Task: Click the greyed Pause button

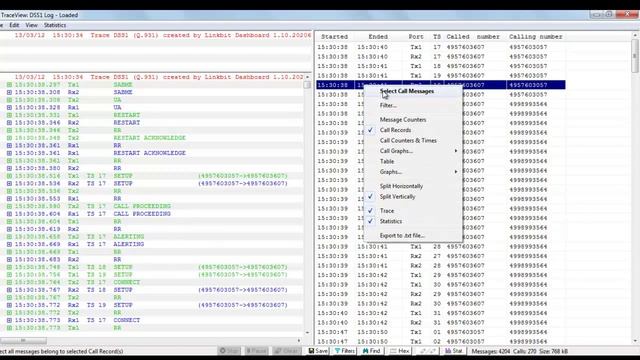Action: point(256,351)
